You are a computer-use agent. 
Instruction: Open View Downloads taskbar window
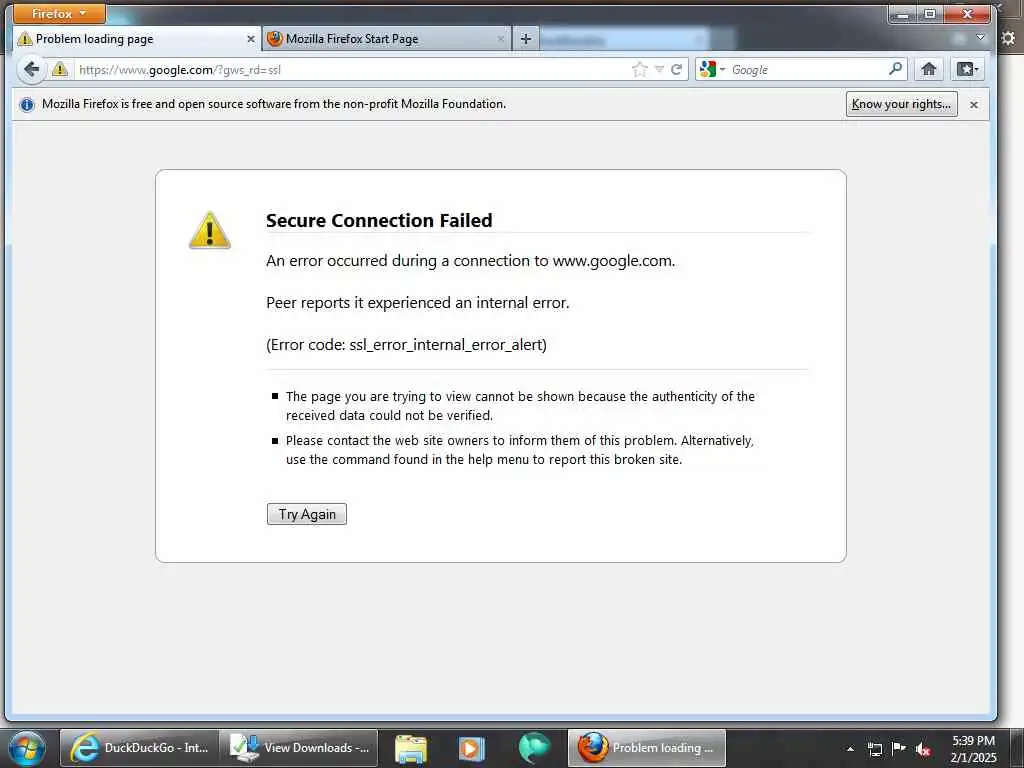298,748
